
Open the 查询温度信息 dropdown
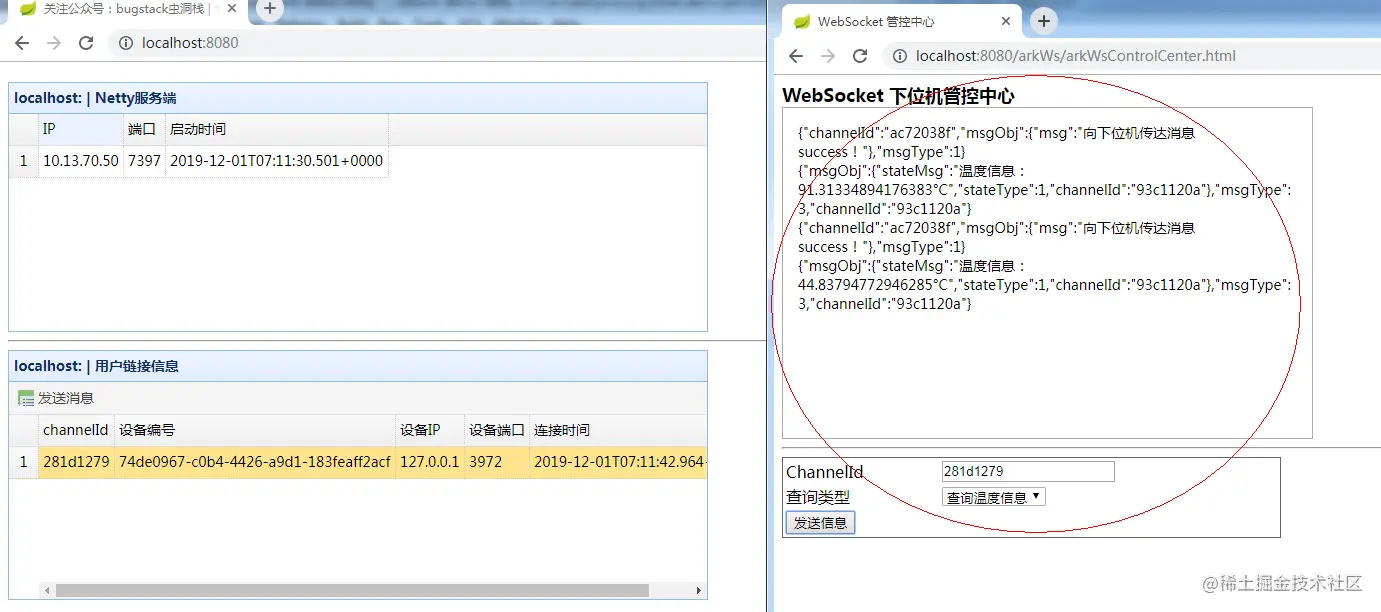tap(994, 497)
